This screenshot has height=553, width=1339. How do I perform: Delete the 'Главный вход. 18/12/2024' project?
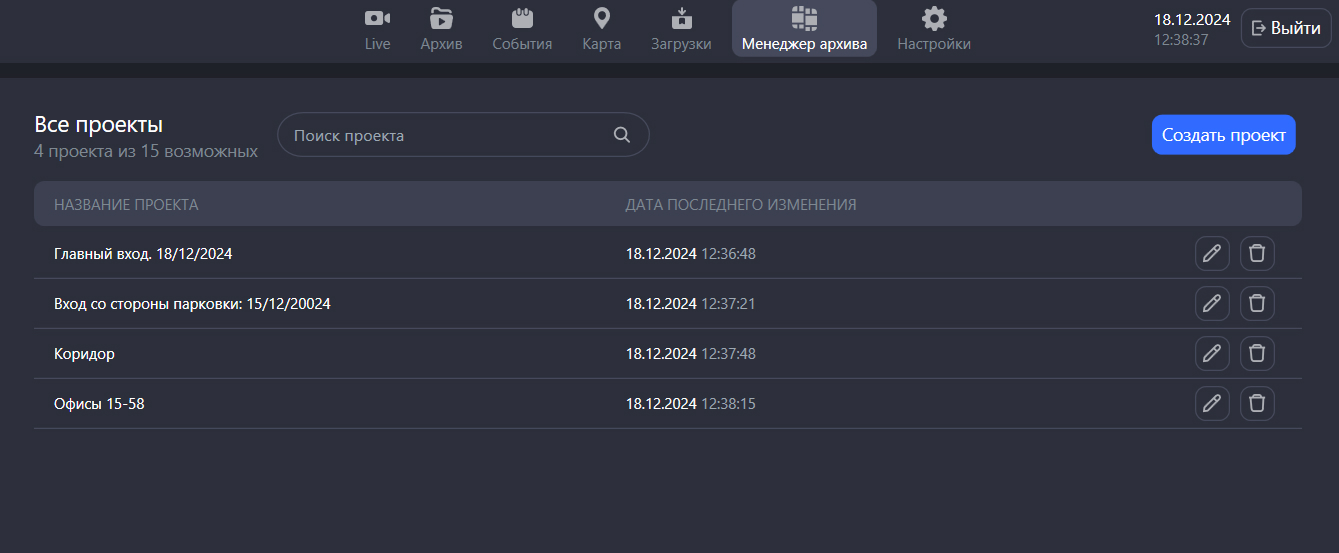click(1257, 254)
